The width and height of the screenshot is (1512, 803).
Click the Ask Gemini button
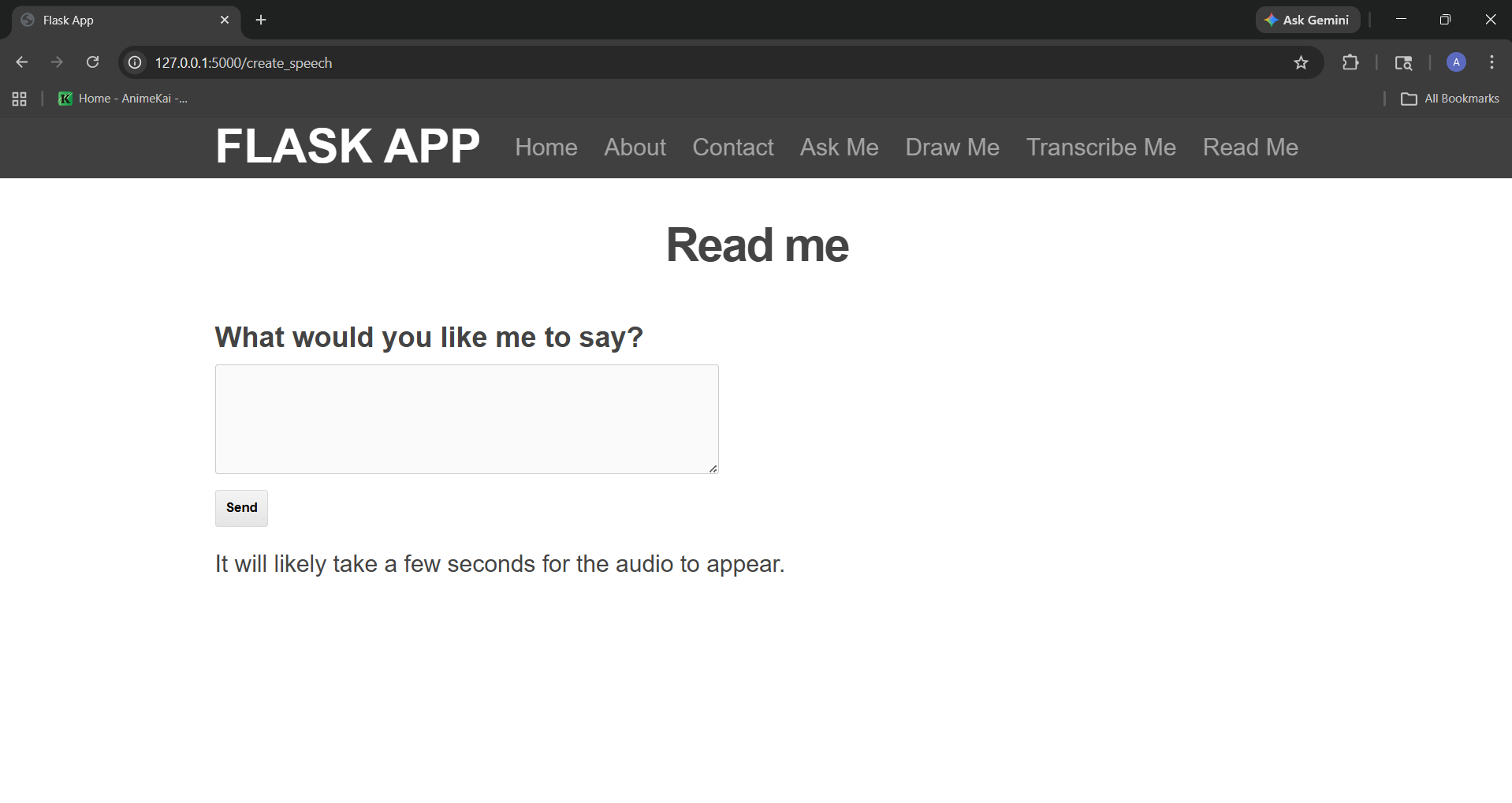1307,20
